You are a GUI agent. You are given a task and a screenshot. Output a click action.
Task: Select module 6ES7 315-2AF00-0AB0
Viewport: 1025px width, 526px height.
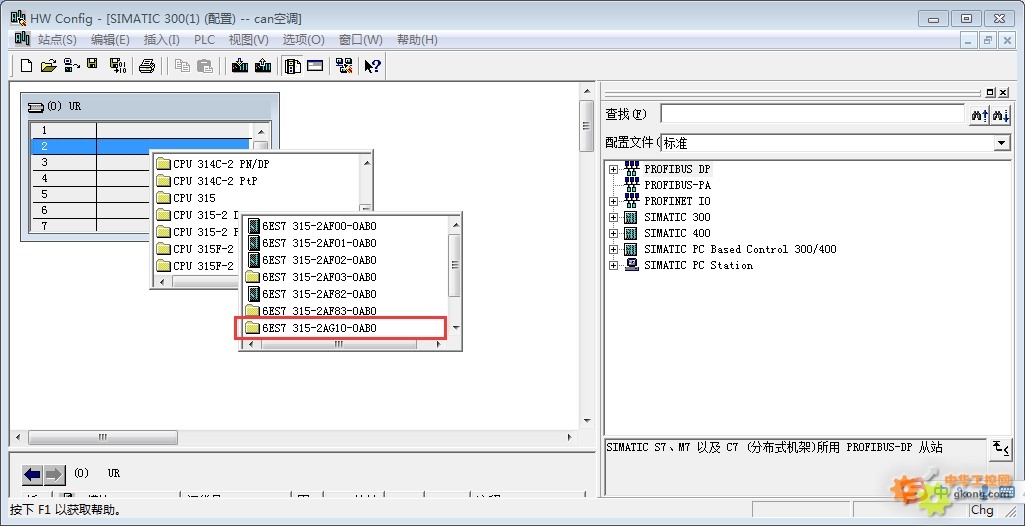(x=312, y=226)
